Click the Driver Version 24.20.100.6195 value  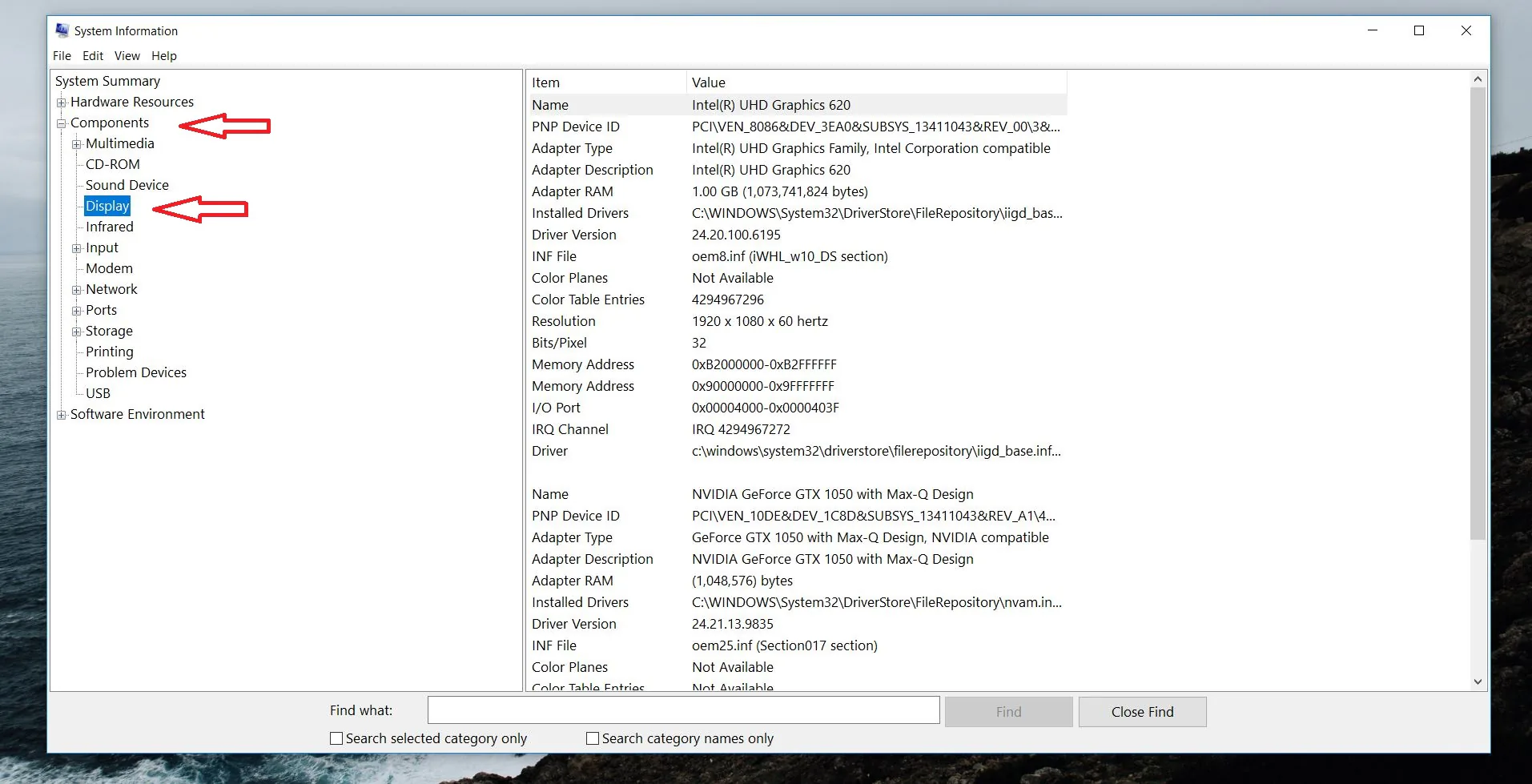tap(736, 235)
